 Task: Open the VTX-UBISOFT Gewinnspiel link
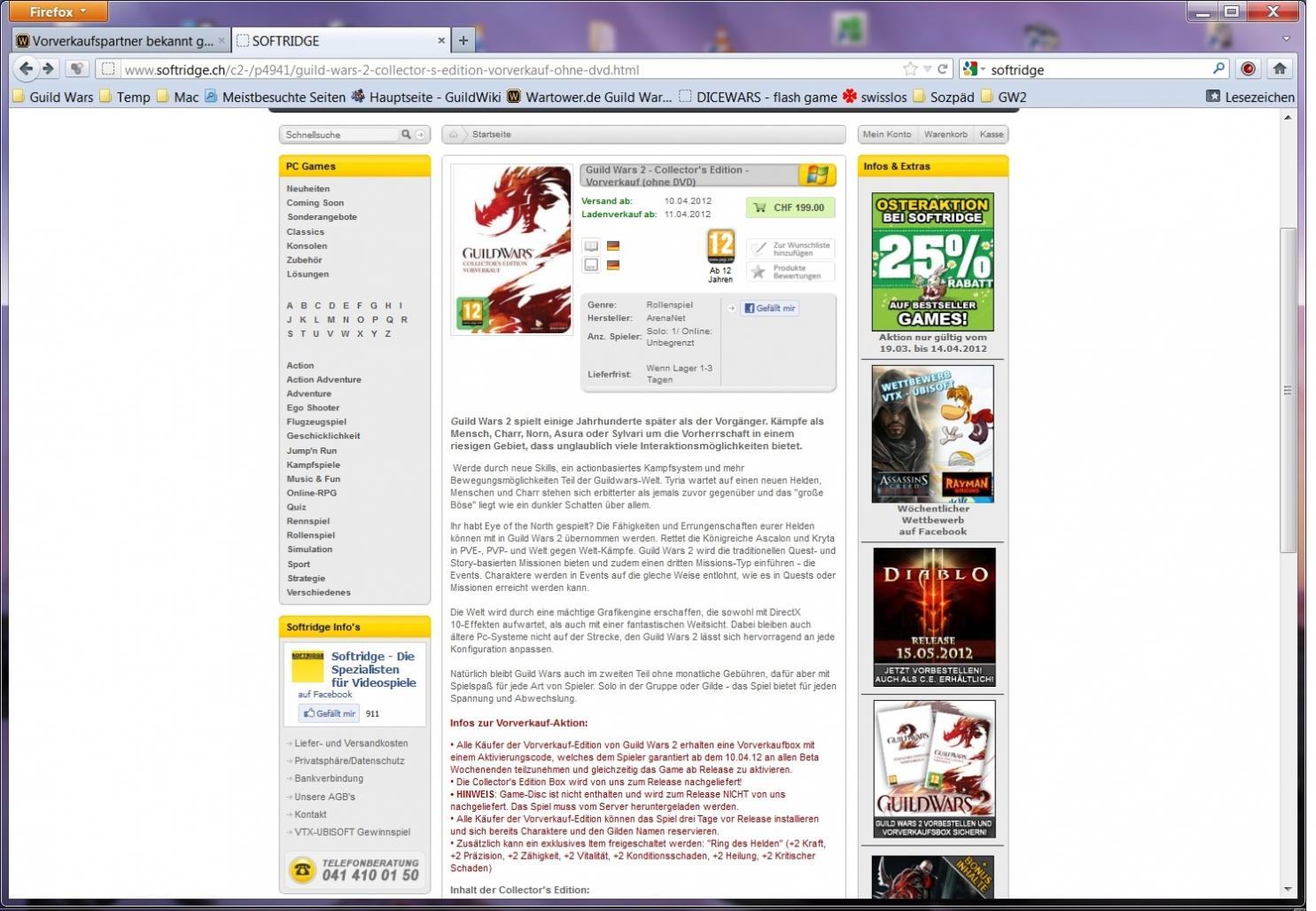(352, 832)
